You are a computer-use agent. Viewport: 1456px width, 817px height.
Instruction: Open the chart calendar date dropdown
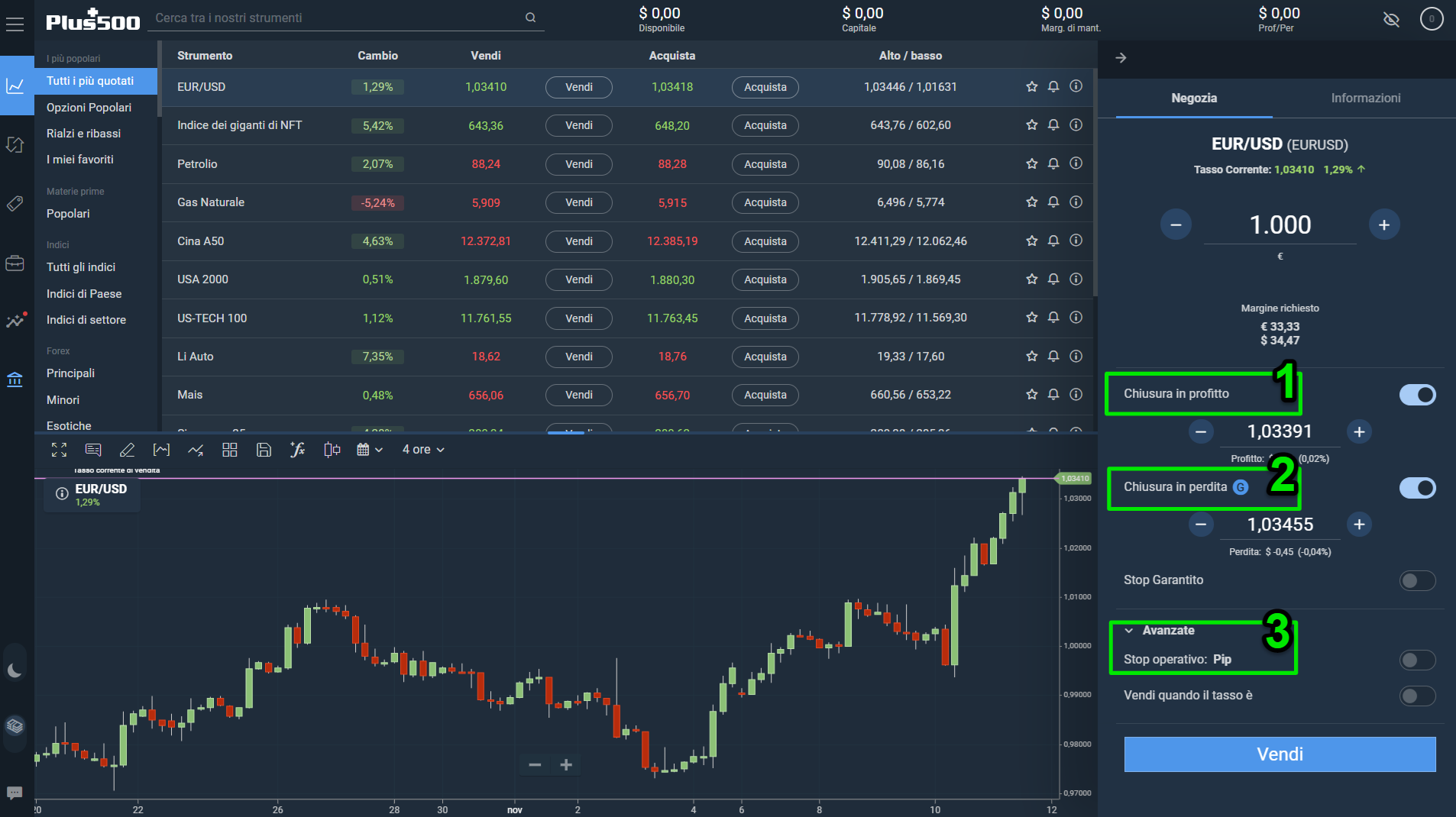pos(370,450)
